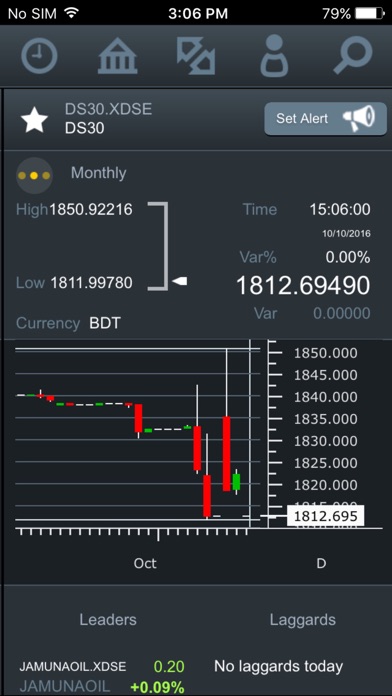Tap the magnifying glass search icon
Viewport: 392px width, 696px height.
point(352,56)
